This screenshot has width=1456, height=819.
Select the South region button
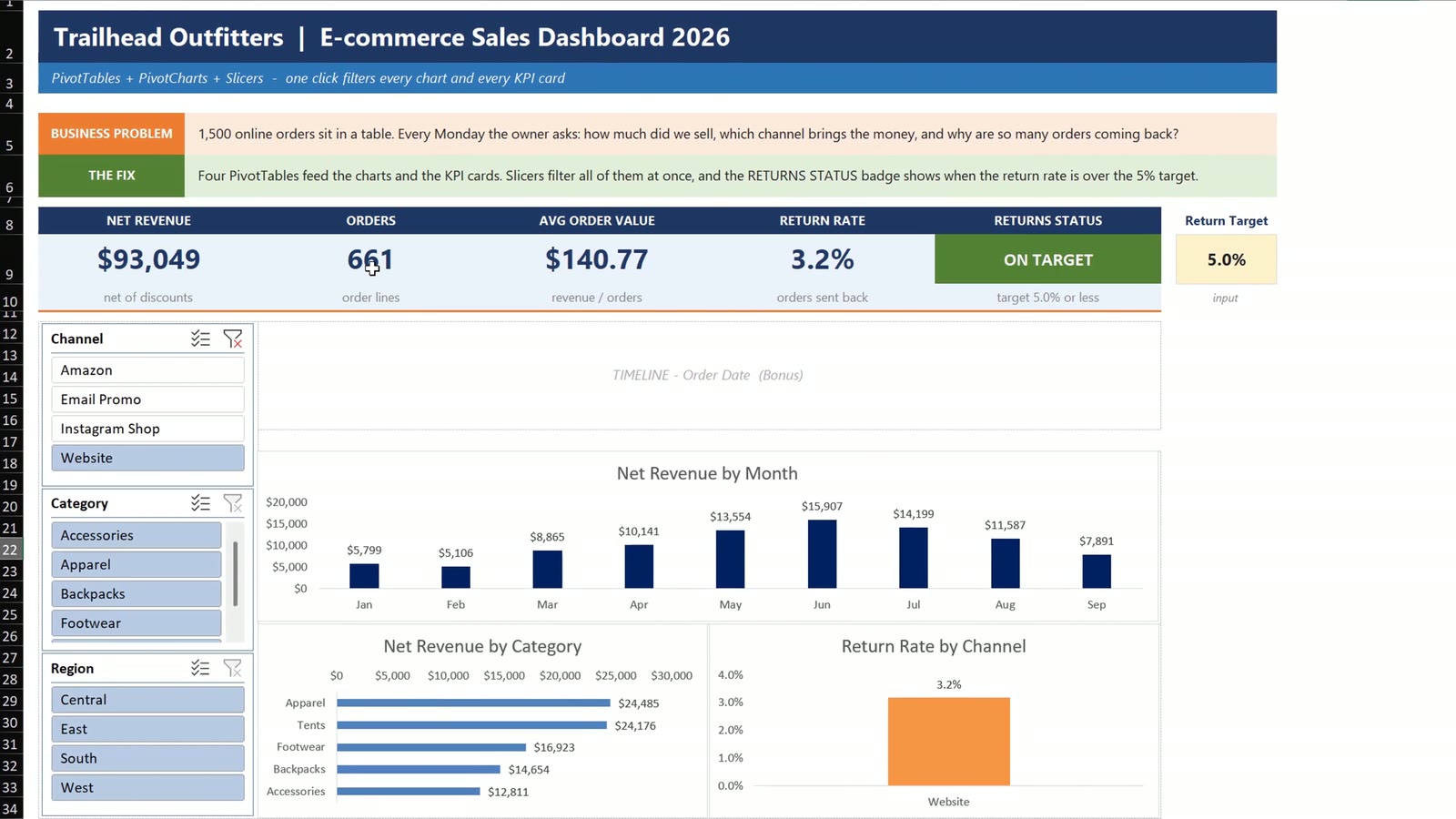tap(147, 758)
